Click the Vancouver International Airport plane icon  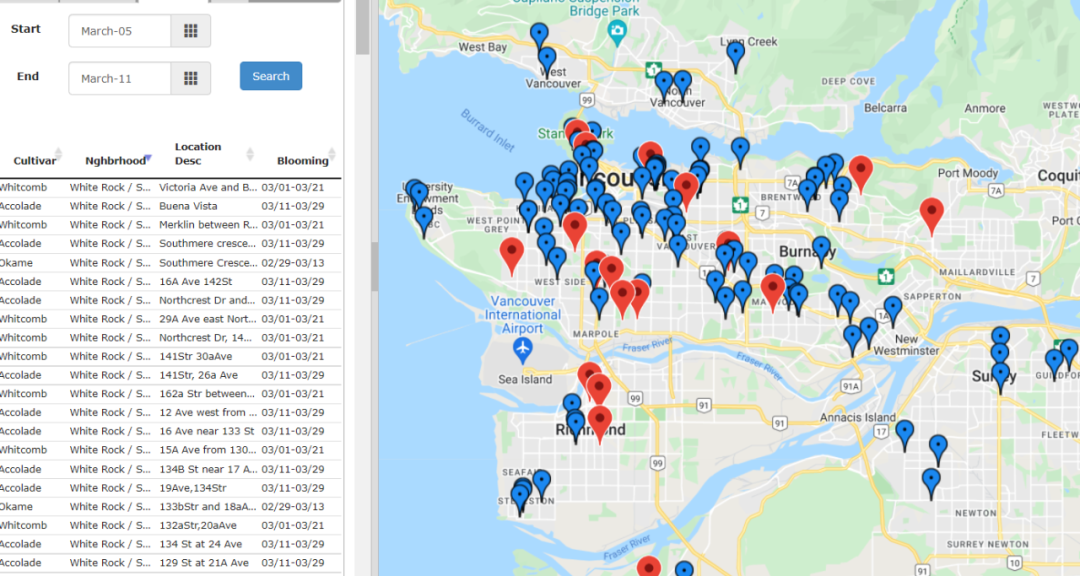[523, 349]
